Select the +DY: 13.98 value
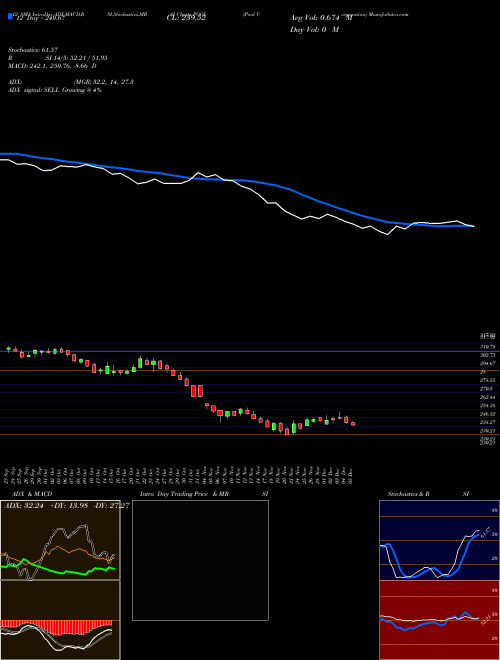500x660 pixels. tap(69, 505)
